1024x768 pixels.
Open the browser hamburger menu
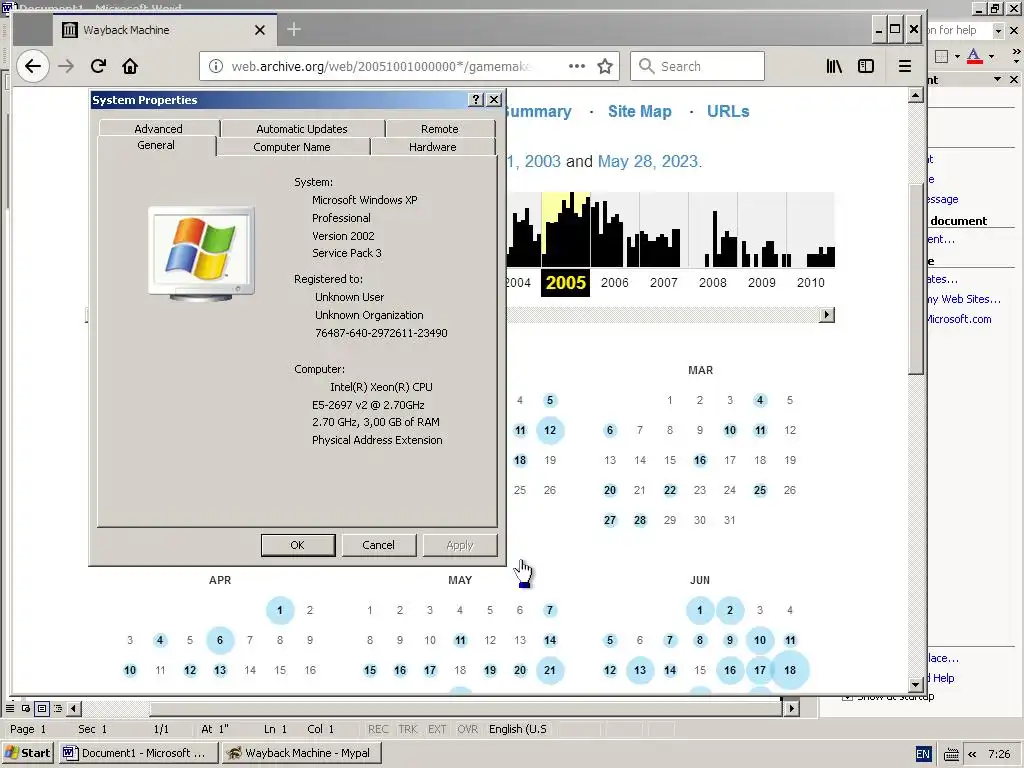click(904, 66)
